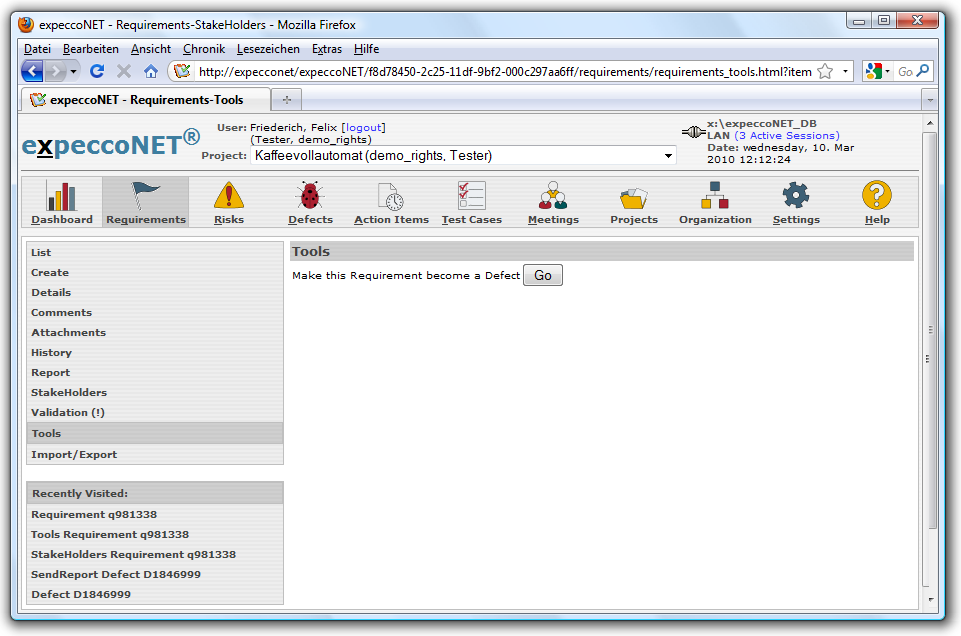Click the URL address bar field
961x636 pixels.
click(500, 71)
